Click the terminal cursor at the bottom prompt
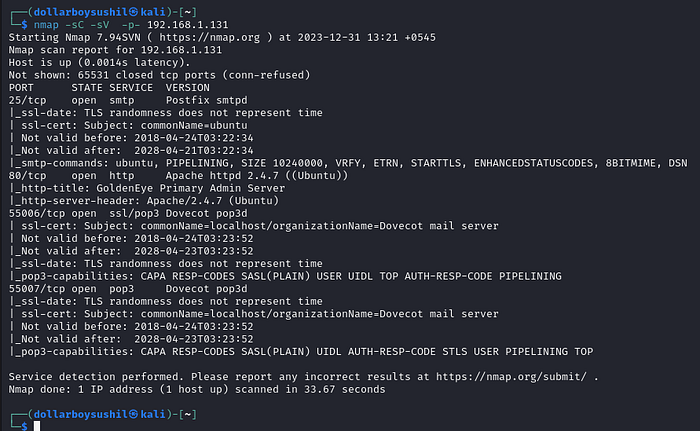 coord(37,426)
